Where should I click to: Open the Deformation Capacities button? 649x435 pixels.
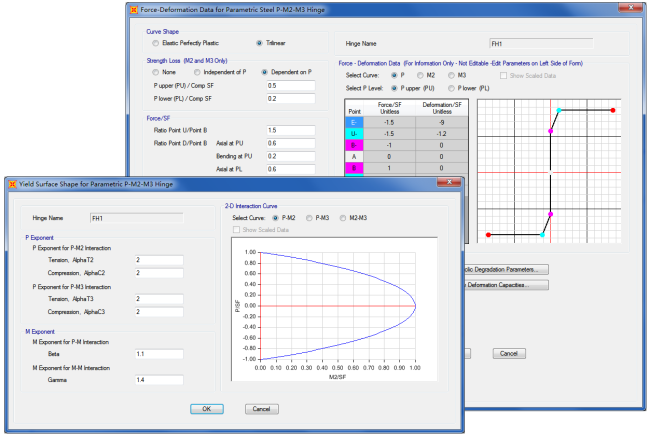(x=508, y=285)
